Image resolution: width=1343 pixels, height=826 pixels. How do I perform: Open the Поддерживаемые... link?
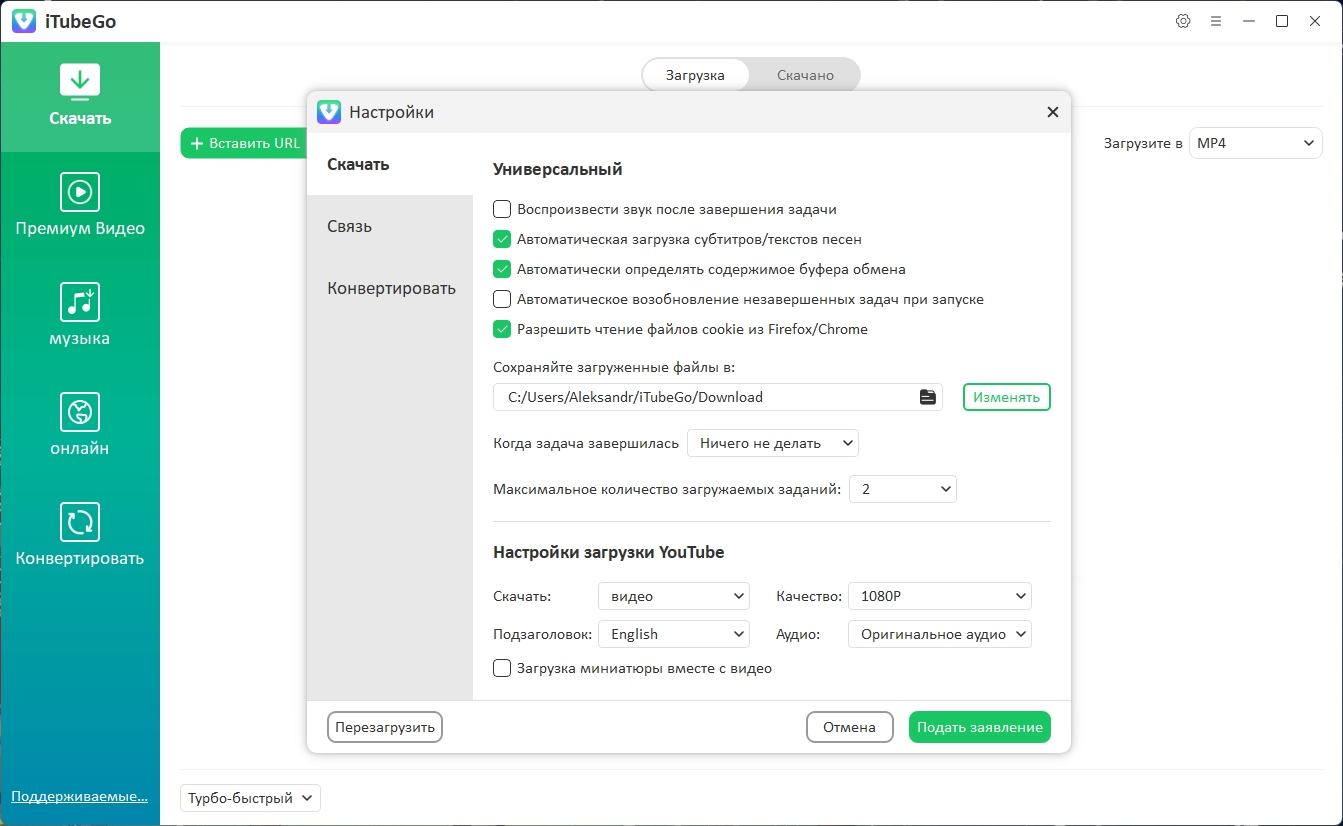(79, 797)
